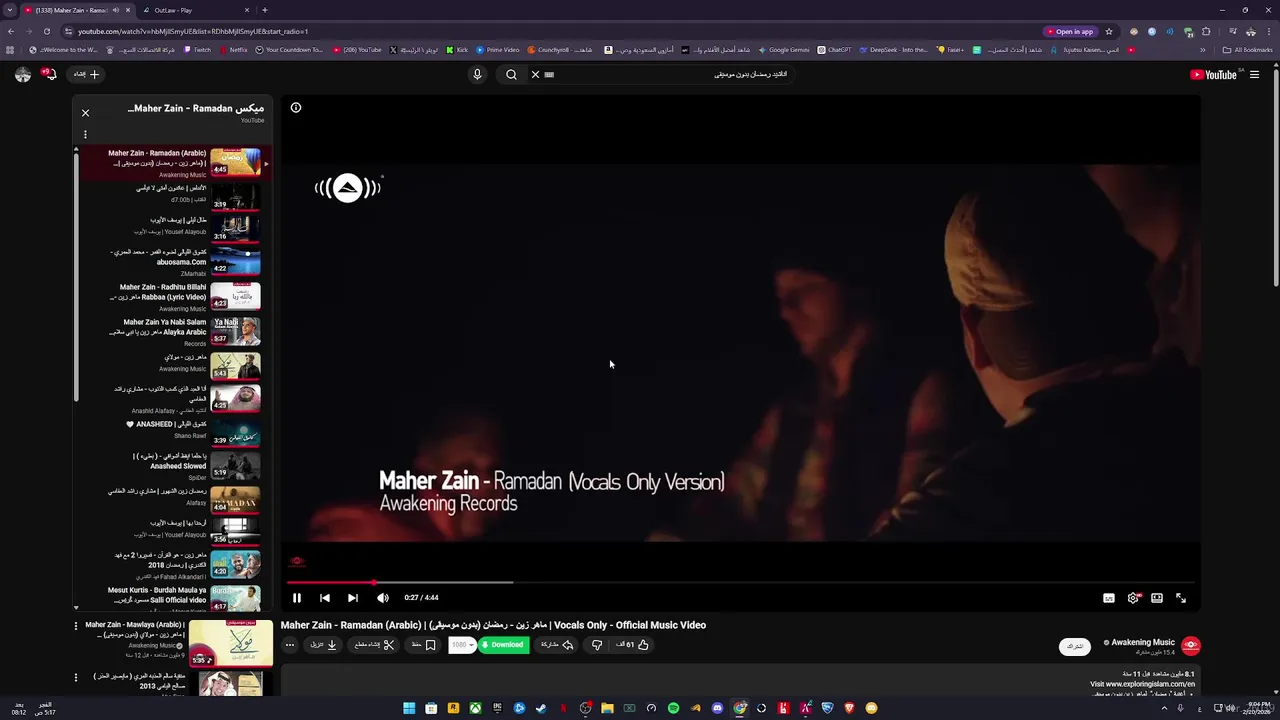The width and height of the screenshot is (1280, 720).
Task: Click the Open in app button
Action: (x=1070, y=31)
